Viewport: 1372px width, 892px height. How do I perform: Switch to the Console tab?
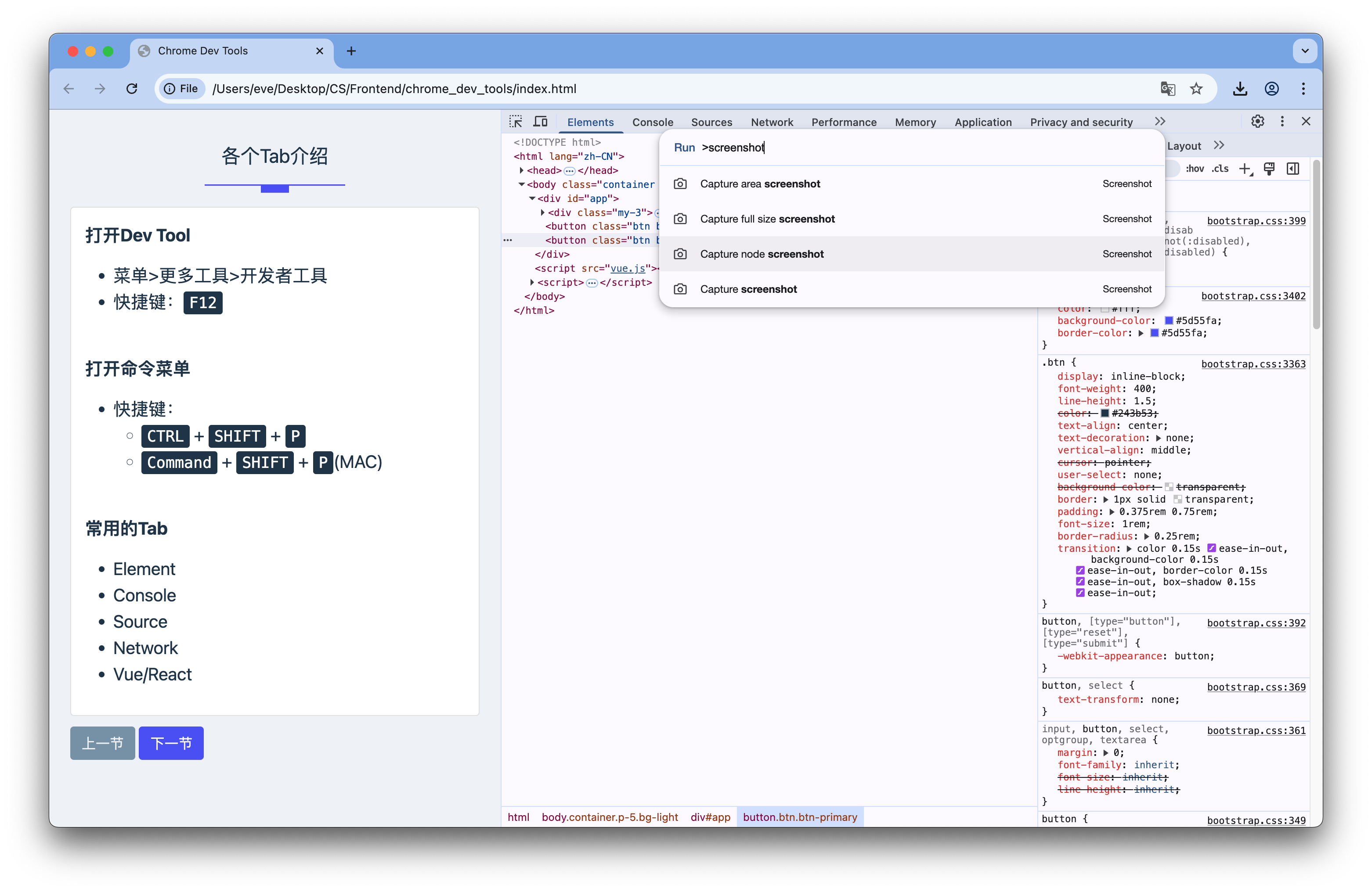point(653,122)
